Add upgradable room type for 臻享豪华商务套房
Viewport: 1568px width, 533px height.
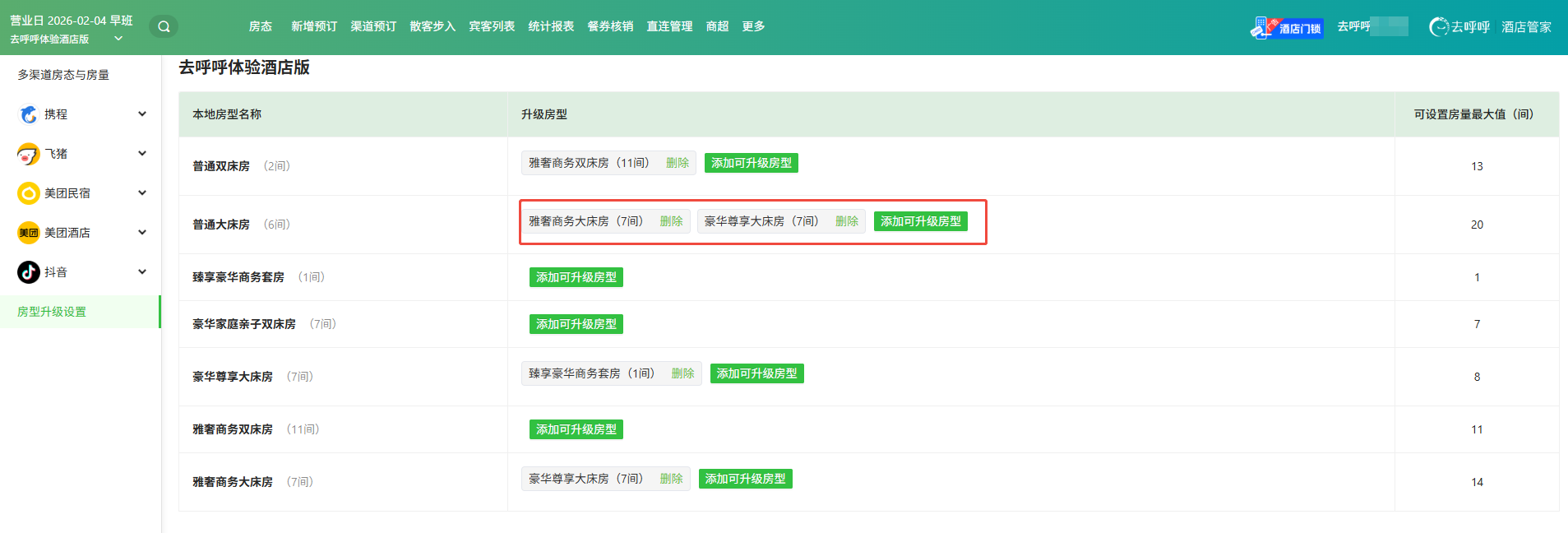click(x=576, y=277)
